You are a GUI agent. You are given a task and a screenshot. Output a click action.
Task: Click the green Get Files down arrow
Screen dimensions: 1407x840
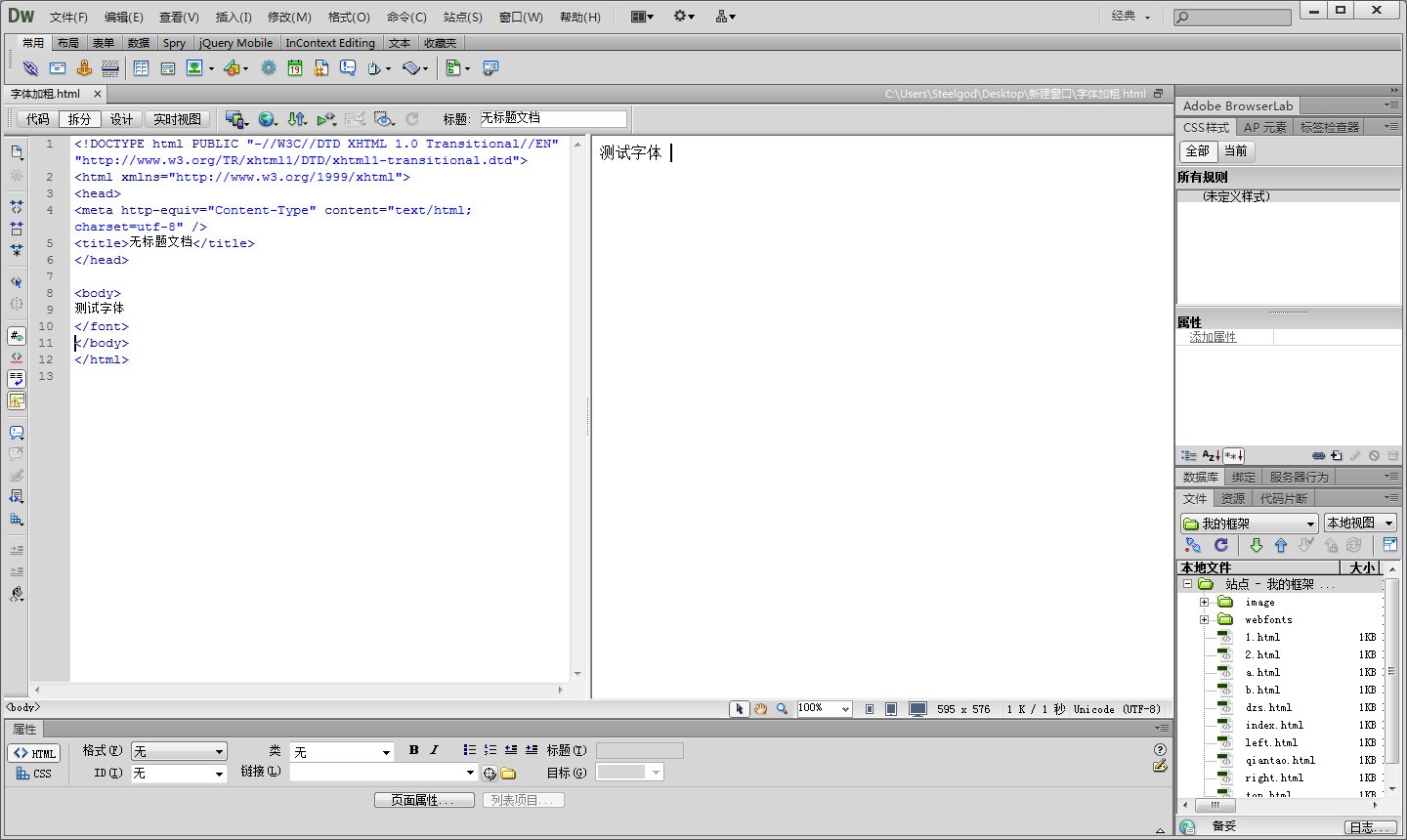1257,545
